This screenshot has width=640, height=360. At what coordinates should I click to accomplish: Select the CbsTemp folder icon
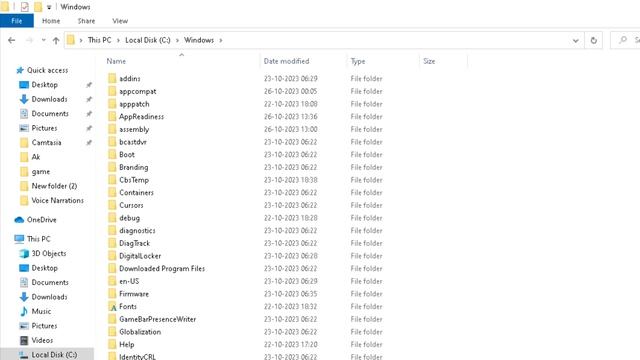(x=112, y=180)
